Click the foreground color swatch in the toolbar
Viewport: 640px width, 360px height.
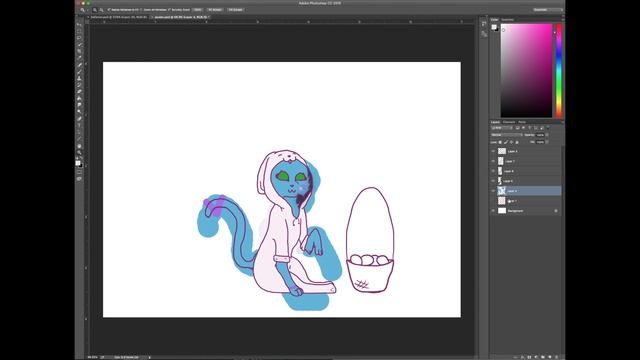point(78,162)
